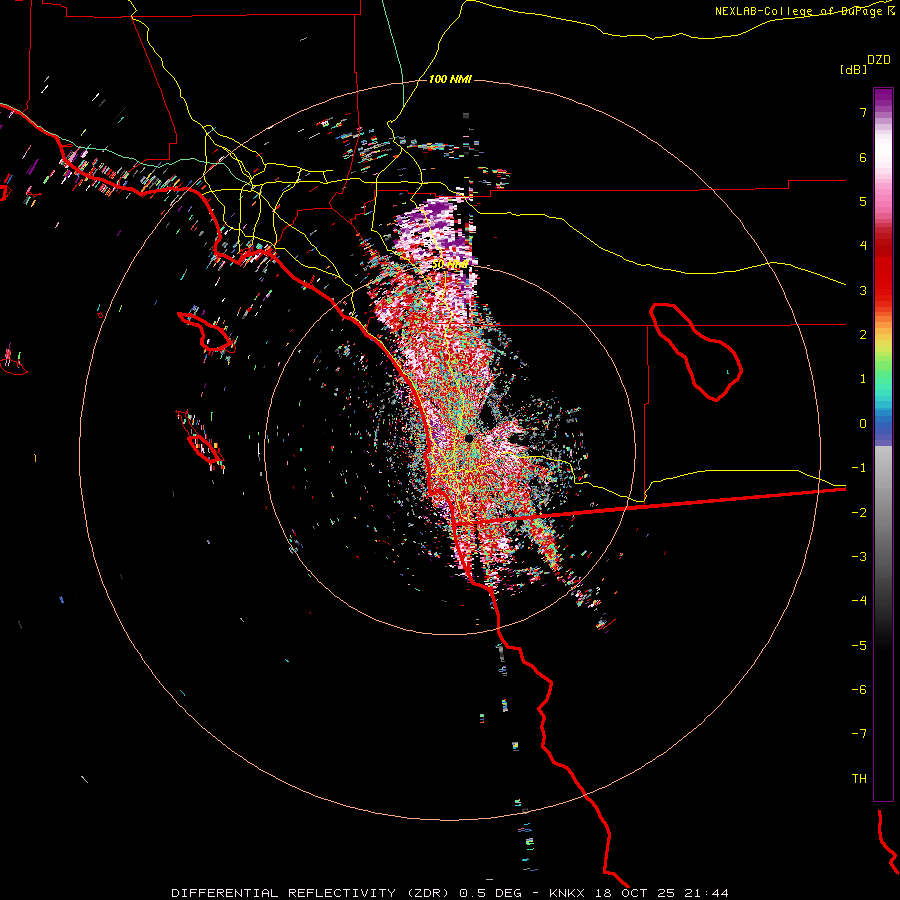
Task: Select the -7 dB tick label
Action: click(859, 734)
